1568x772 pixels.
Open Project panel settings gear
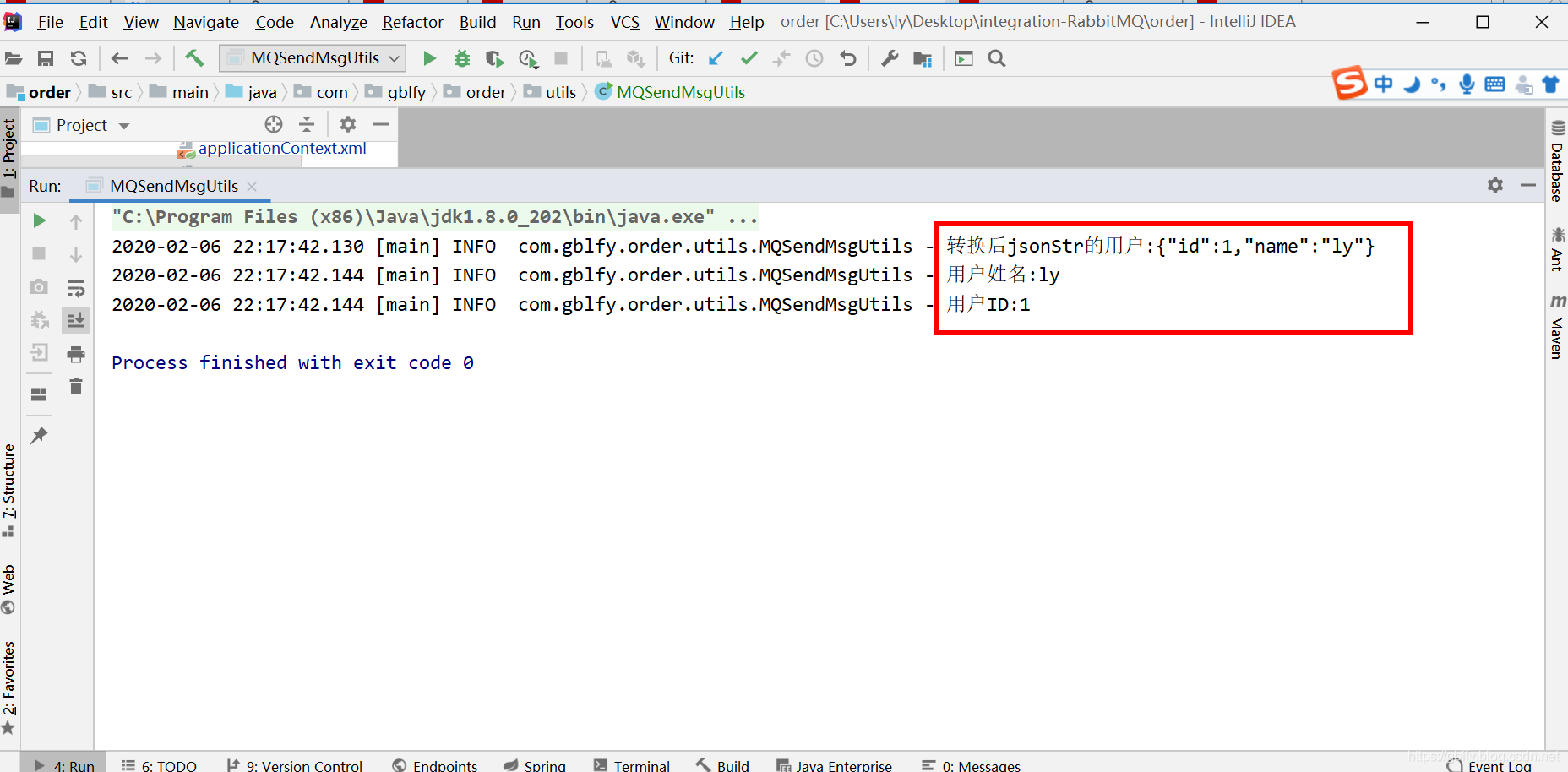point(348,124)
